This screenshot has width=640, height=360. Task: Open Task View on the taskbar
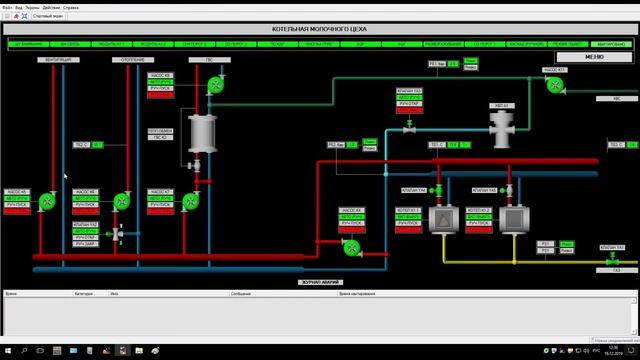[x=40, y=351]
